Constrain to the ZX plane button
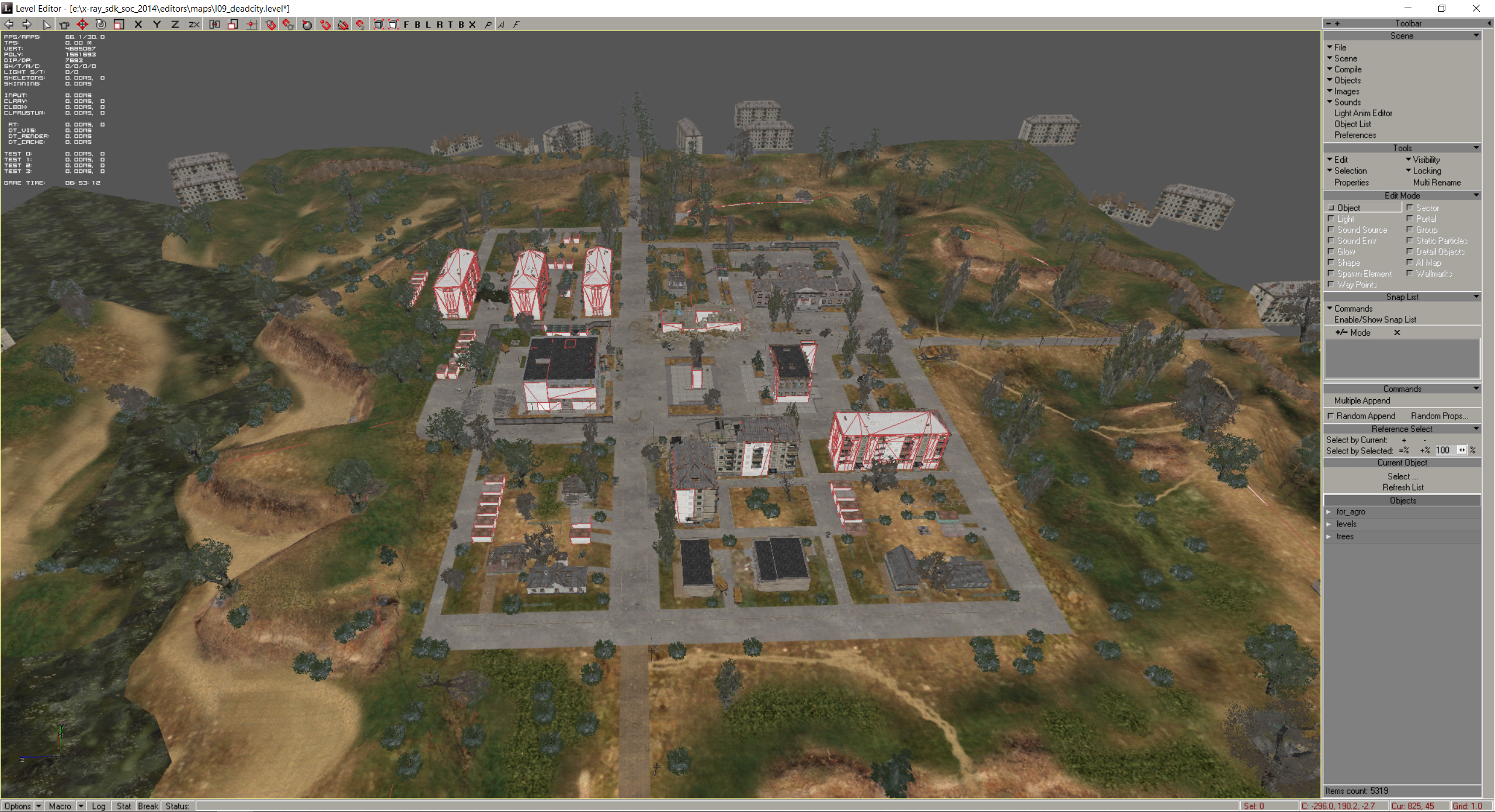 194,25
